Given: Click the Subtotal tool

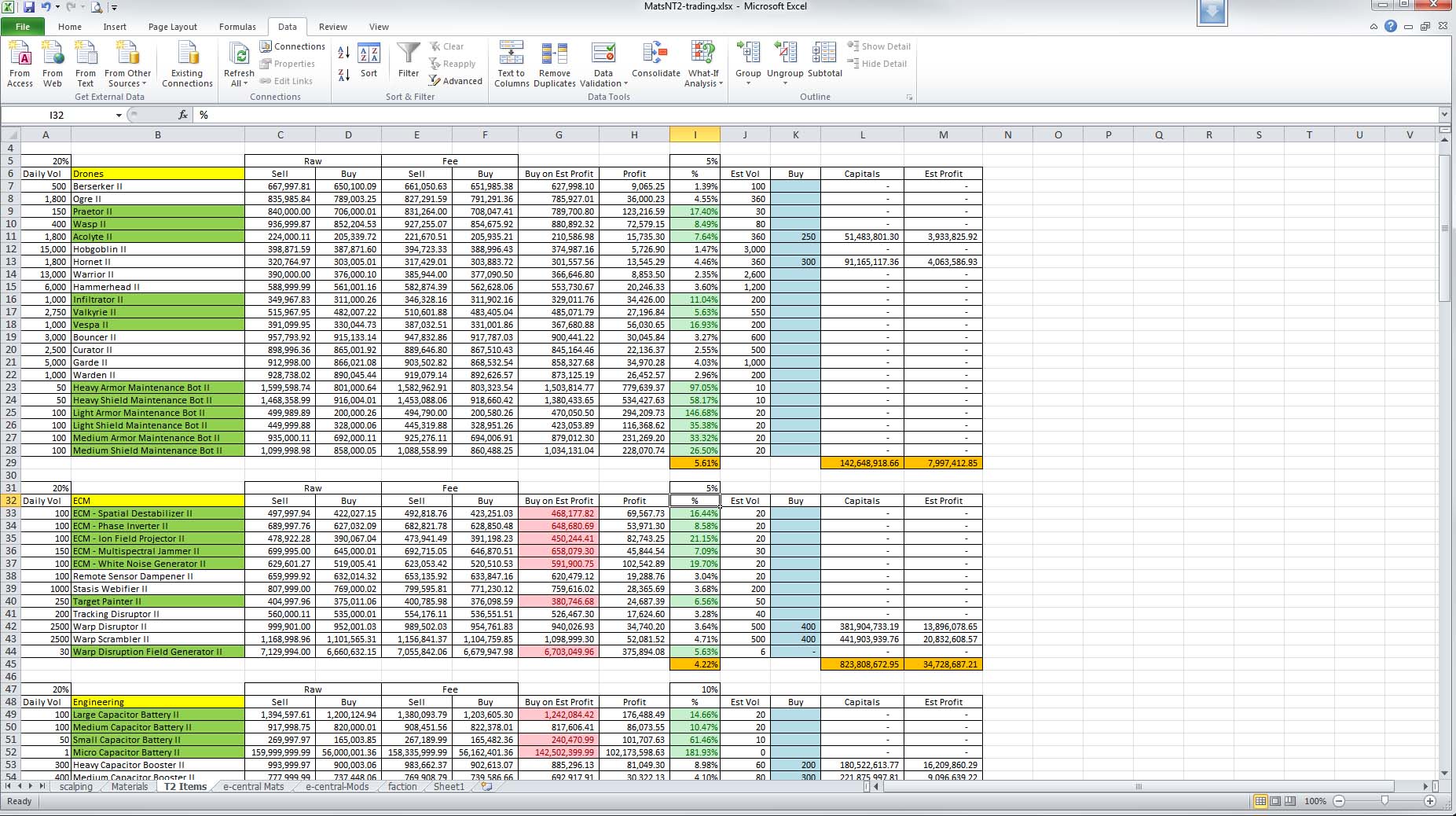Looking at the screenshot, I should click(x=824, y=61).
